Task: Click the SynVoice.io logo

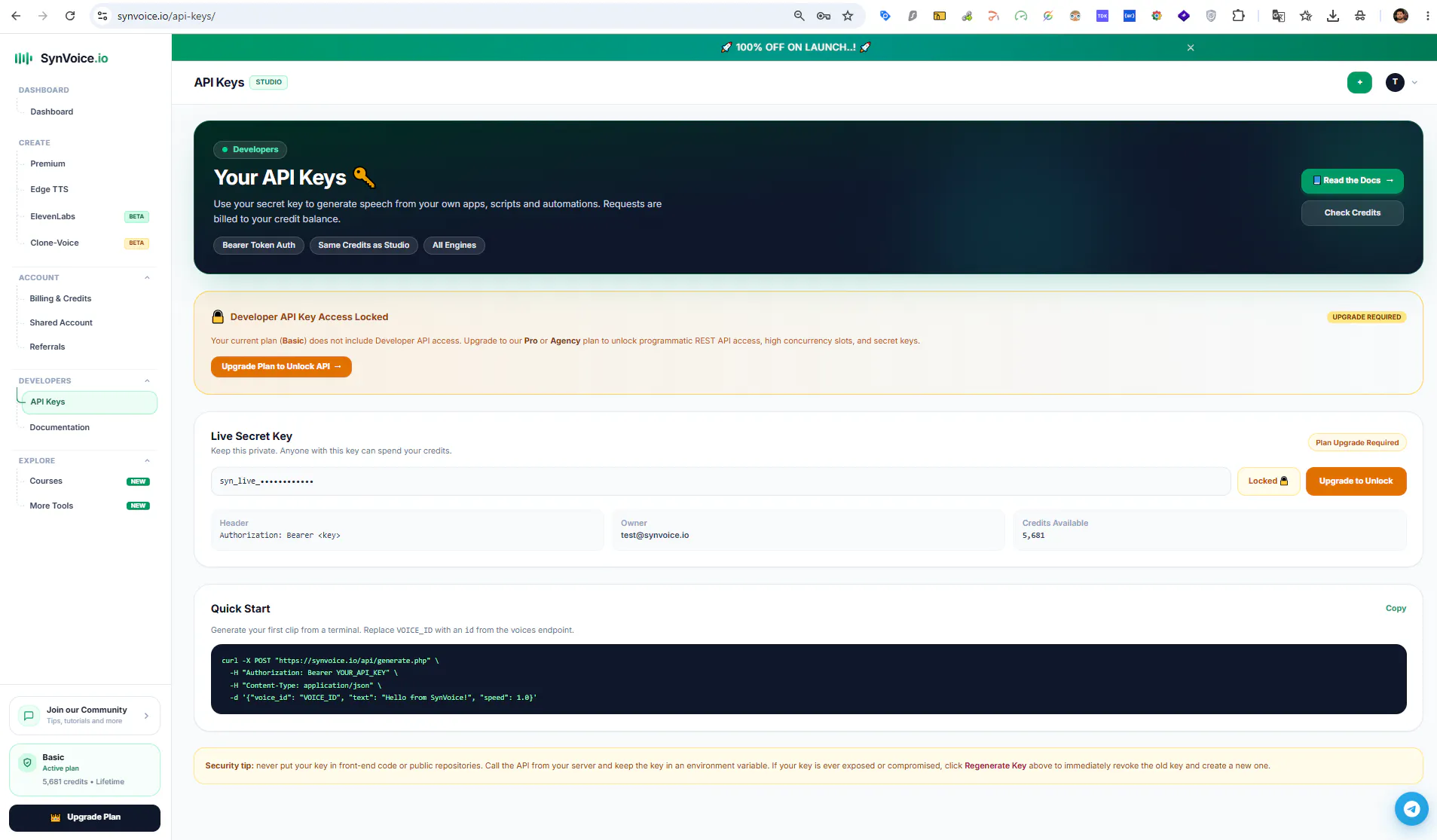Action: tap(62, 59)
